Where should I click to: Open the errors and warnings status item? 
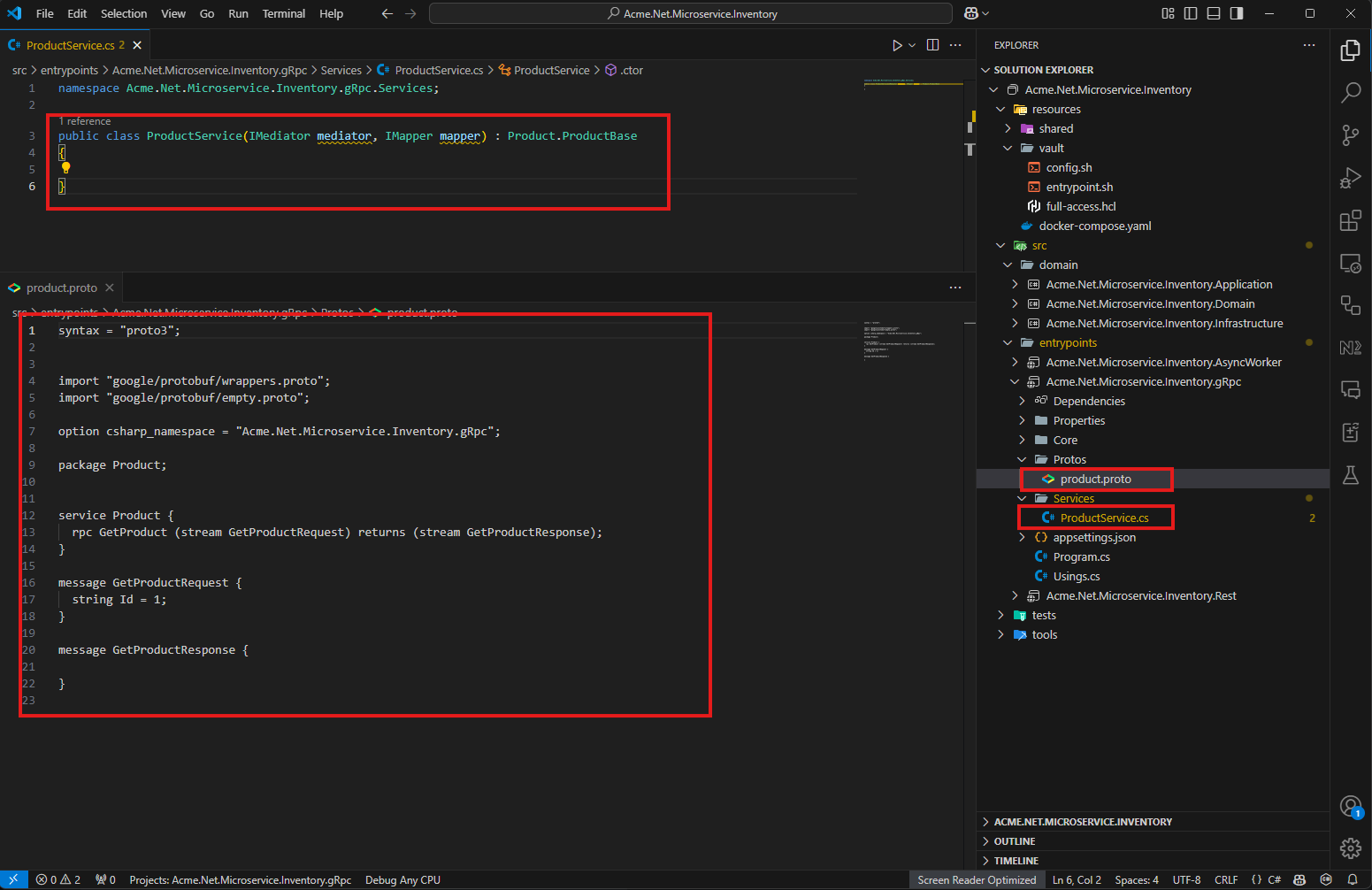58,880
